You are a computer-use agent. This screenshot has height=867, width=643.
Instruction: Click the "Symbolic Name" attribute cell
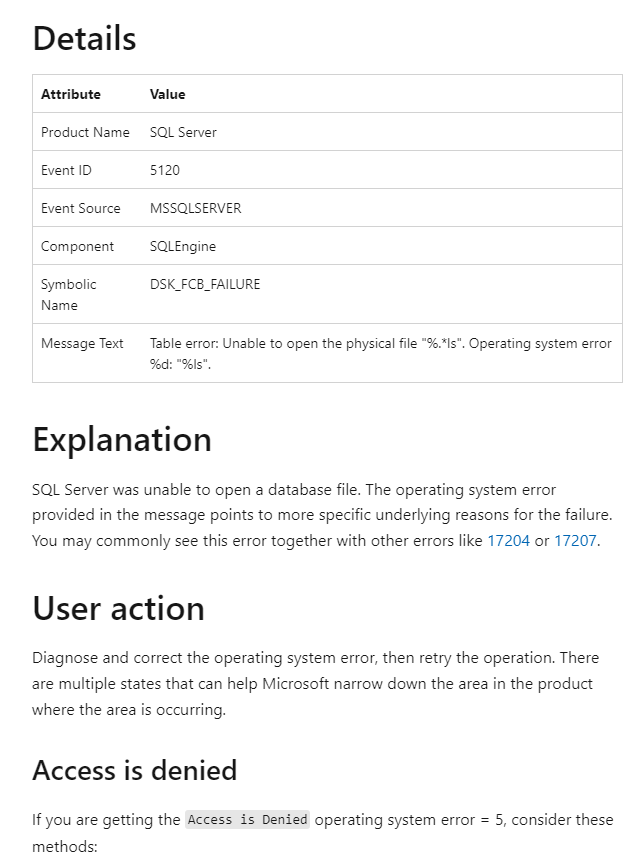point(68,294)
